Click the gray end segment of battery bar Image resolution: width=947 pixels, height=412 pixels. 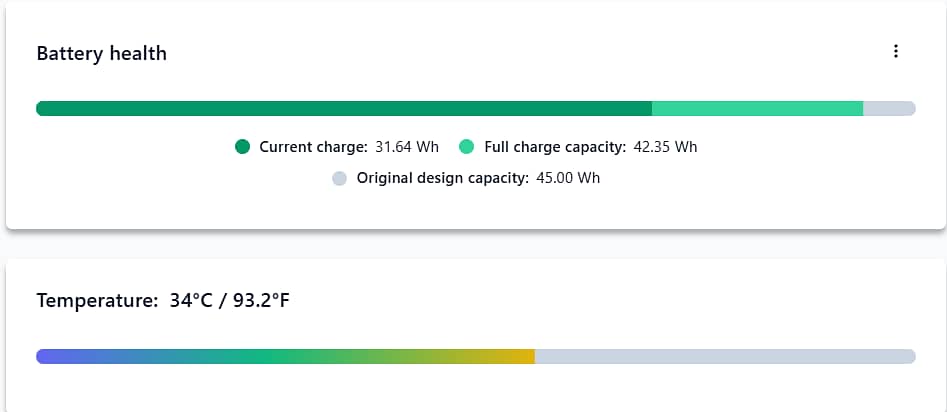coord(890,109)
